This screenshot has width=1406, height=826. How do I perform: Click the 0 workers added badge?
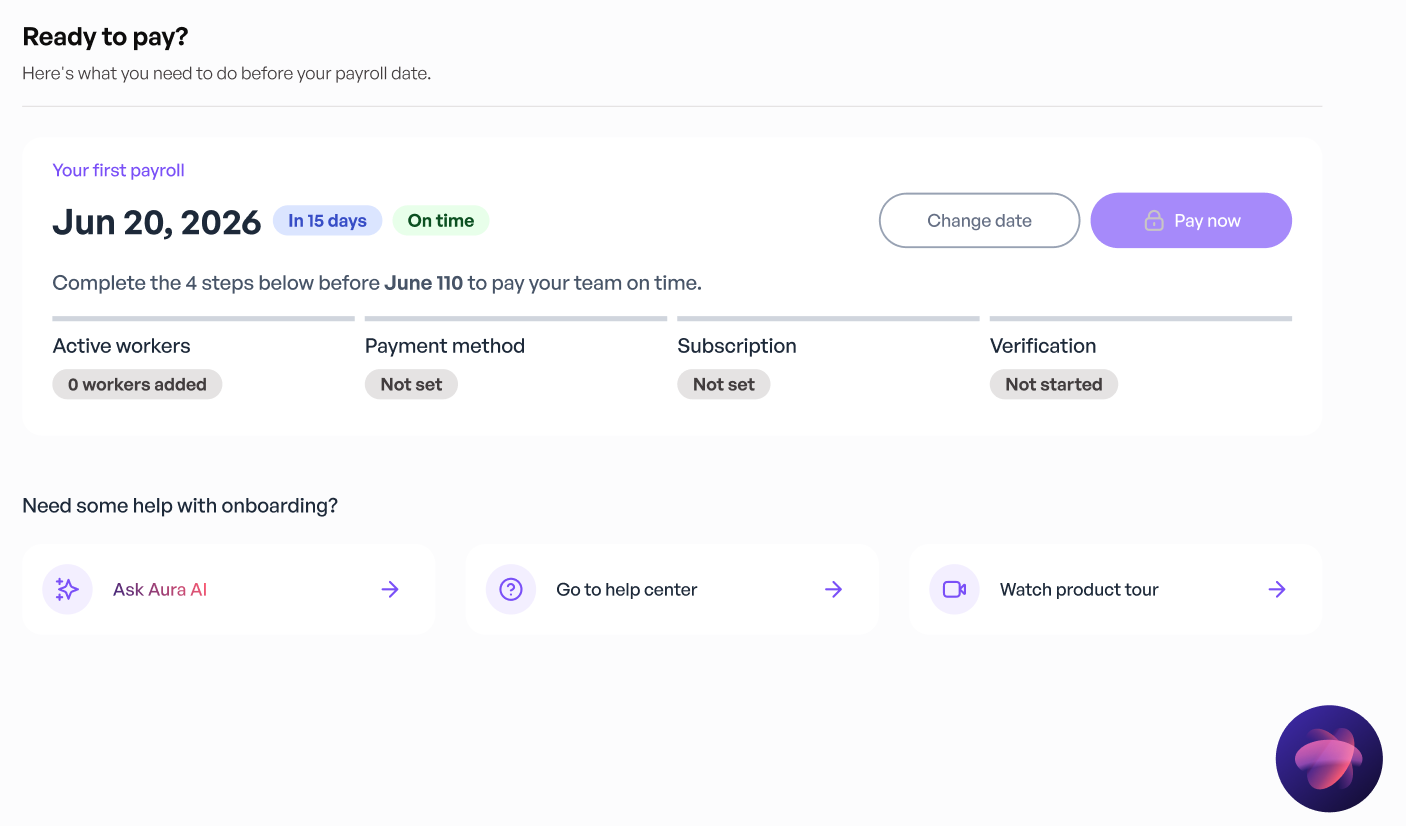[x=137, y=384]
